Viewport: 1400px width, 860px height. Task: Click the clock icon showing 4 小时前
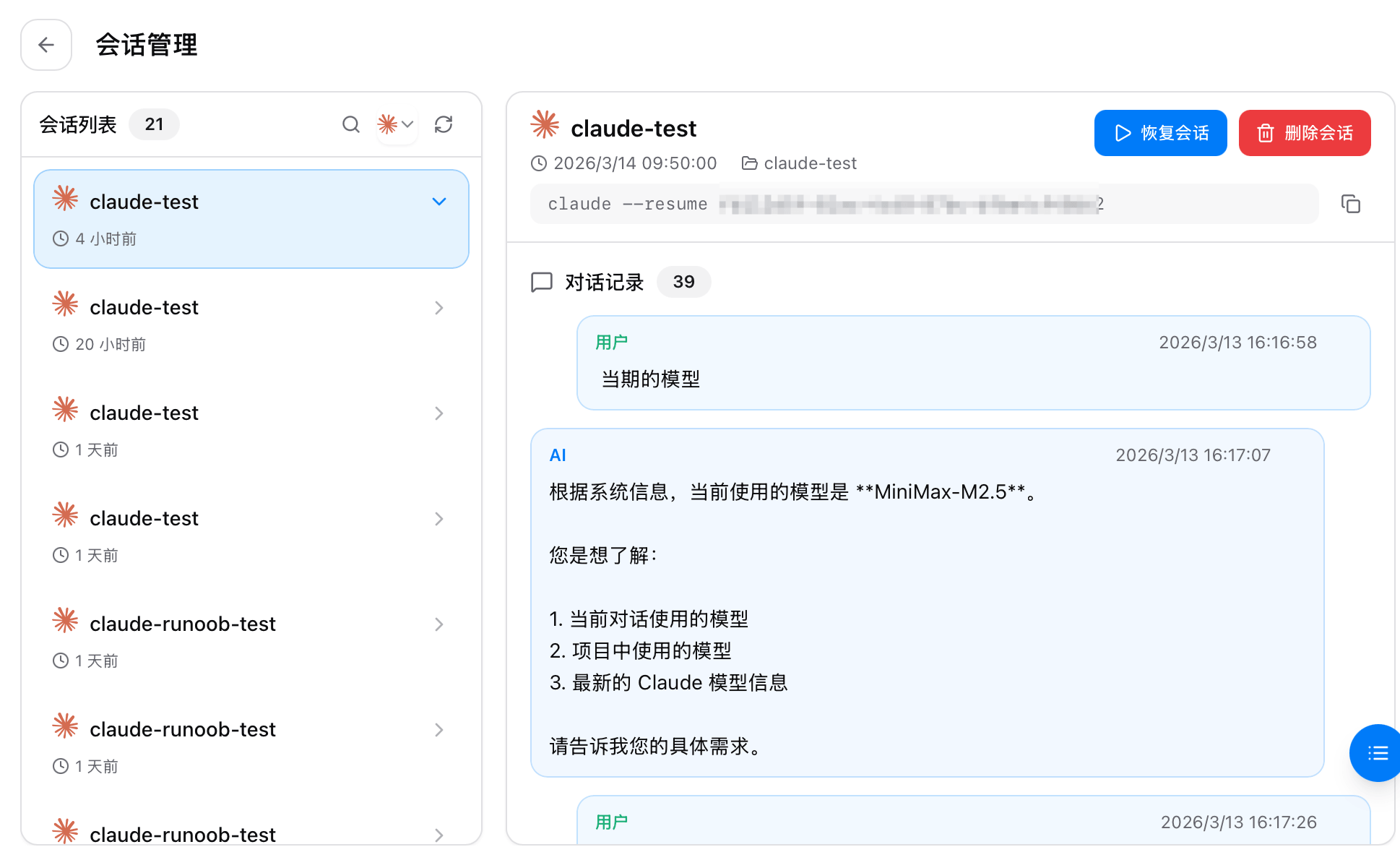coord(61,238)
